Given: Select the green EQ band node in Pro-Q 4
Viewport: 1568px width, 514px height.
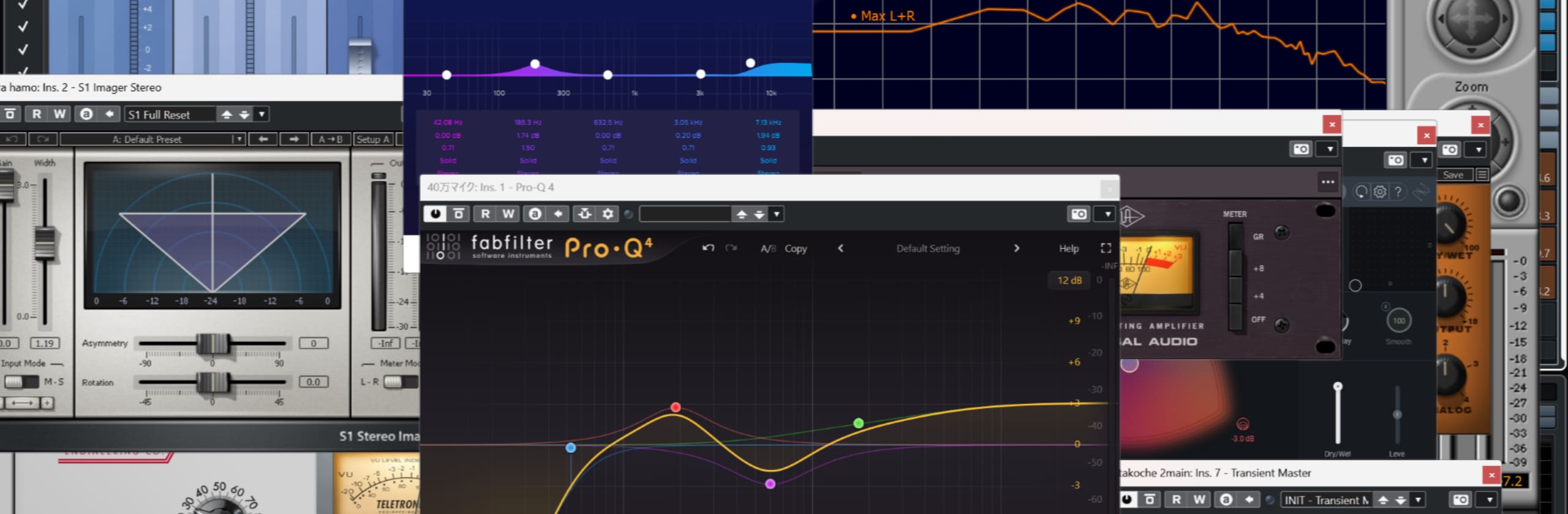Looking at the screenshot, I should pos(859,423).
